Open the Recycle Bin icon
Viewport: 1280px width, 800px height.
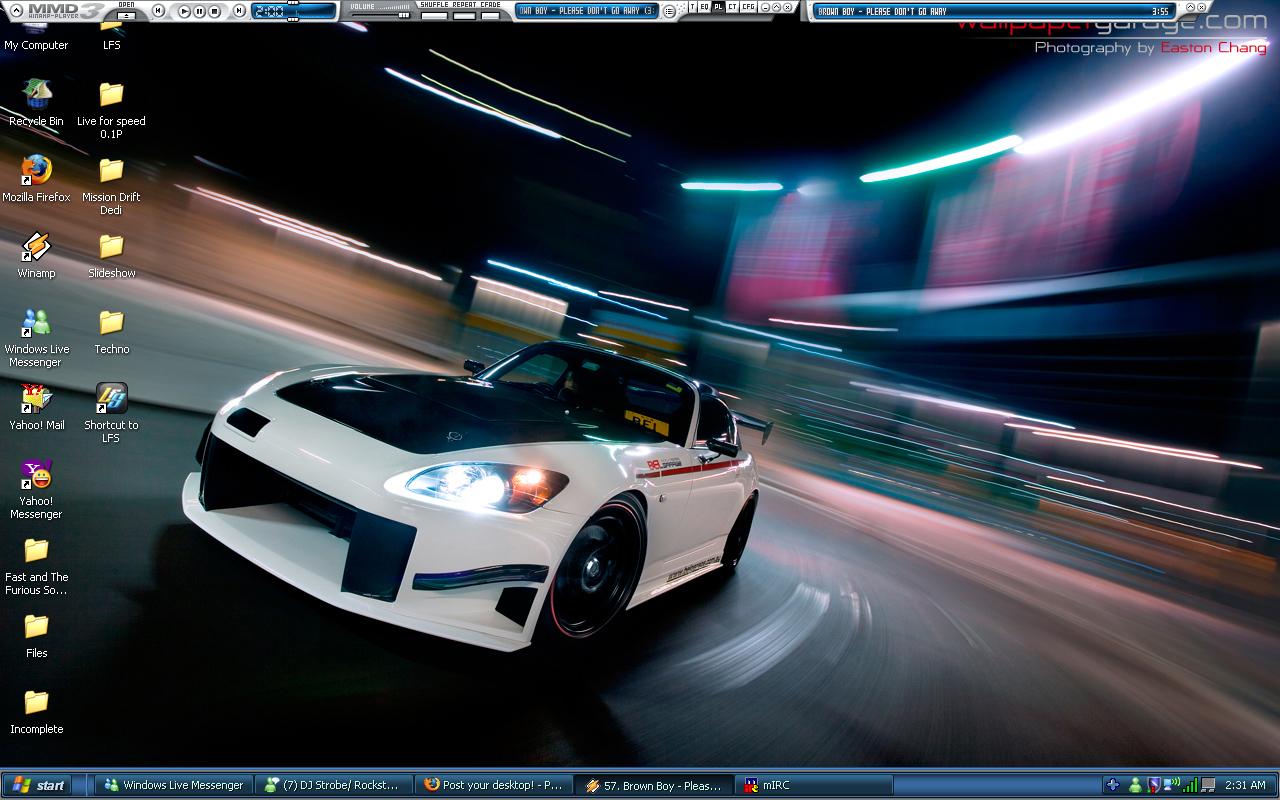[x=36, y=103]
